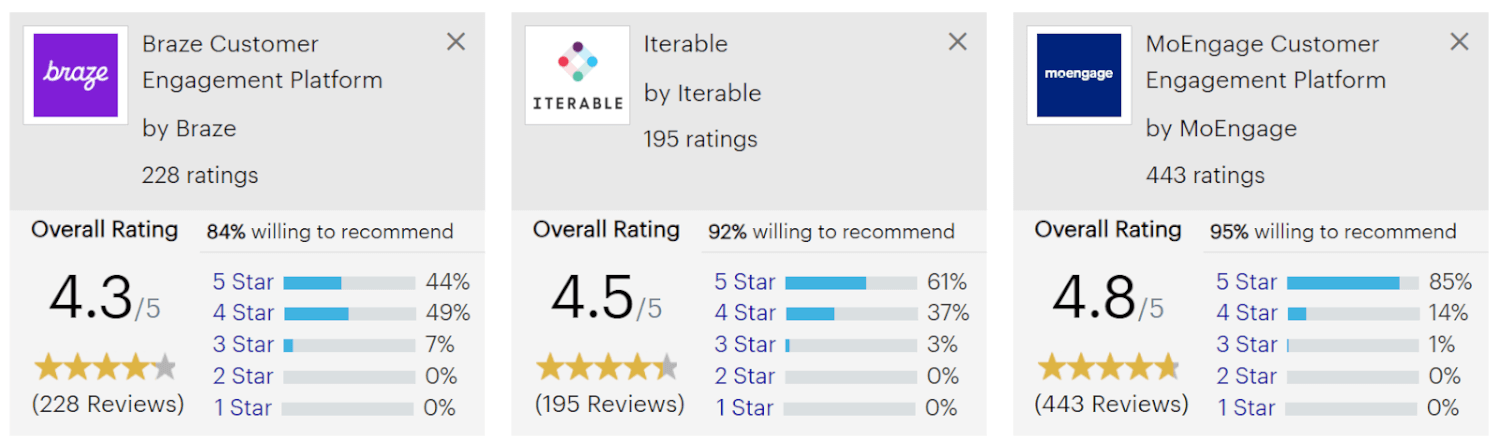The width and height of the screenshot is (1500, 442).
Task: Open MoEngage Customer Engagement Platform title
Action: [1265, 62]
